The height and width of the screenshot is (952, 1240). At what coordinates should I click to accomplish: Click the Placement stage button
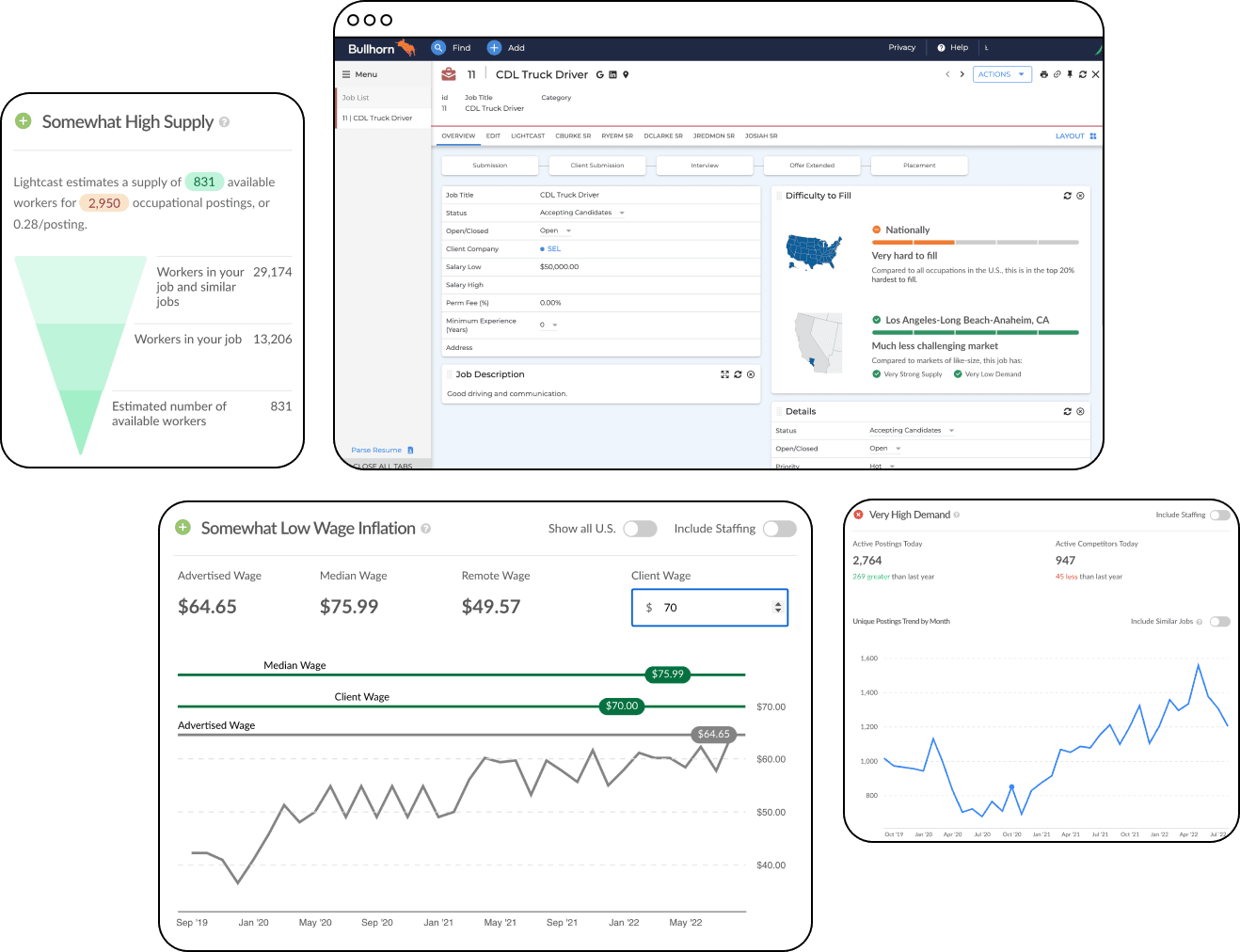919,166
